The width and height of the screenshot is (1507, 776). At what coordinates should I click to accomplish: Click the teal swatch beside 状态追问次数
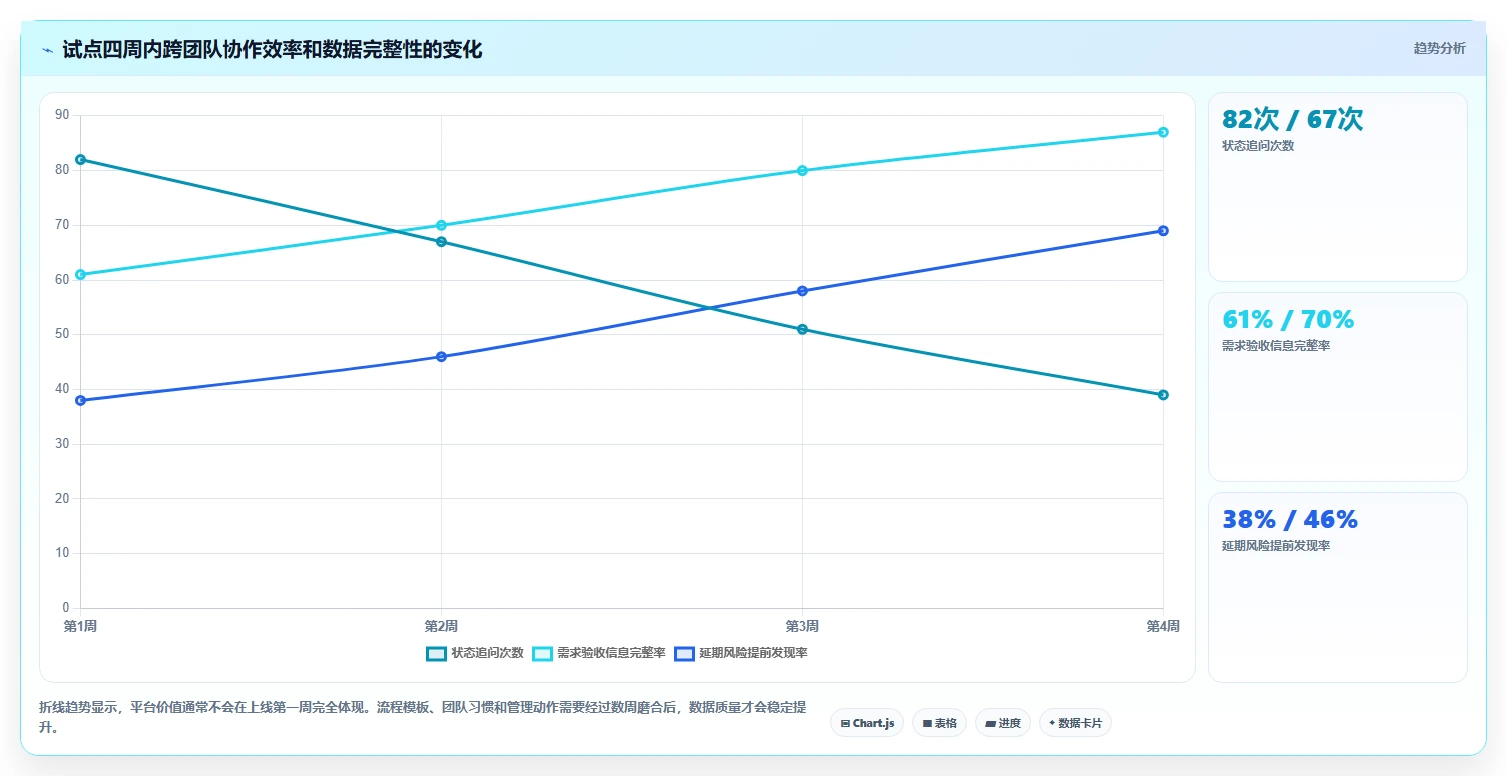point(436,653)
